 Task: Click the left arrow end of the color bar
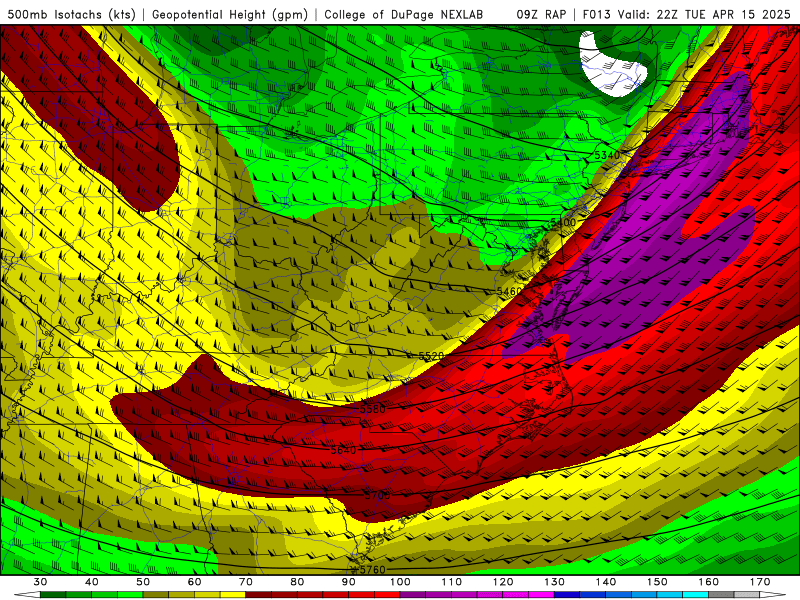click(x=27, y=595)
